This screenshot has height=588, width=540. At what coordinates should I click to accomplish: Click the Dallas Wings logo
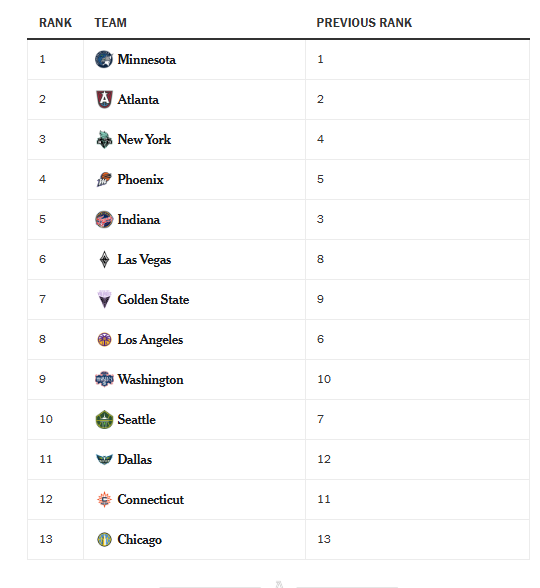coord(104,459)
